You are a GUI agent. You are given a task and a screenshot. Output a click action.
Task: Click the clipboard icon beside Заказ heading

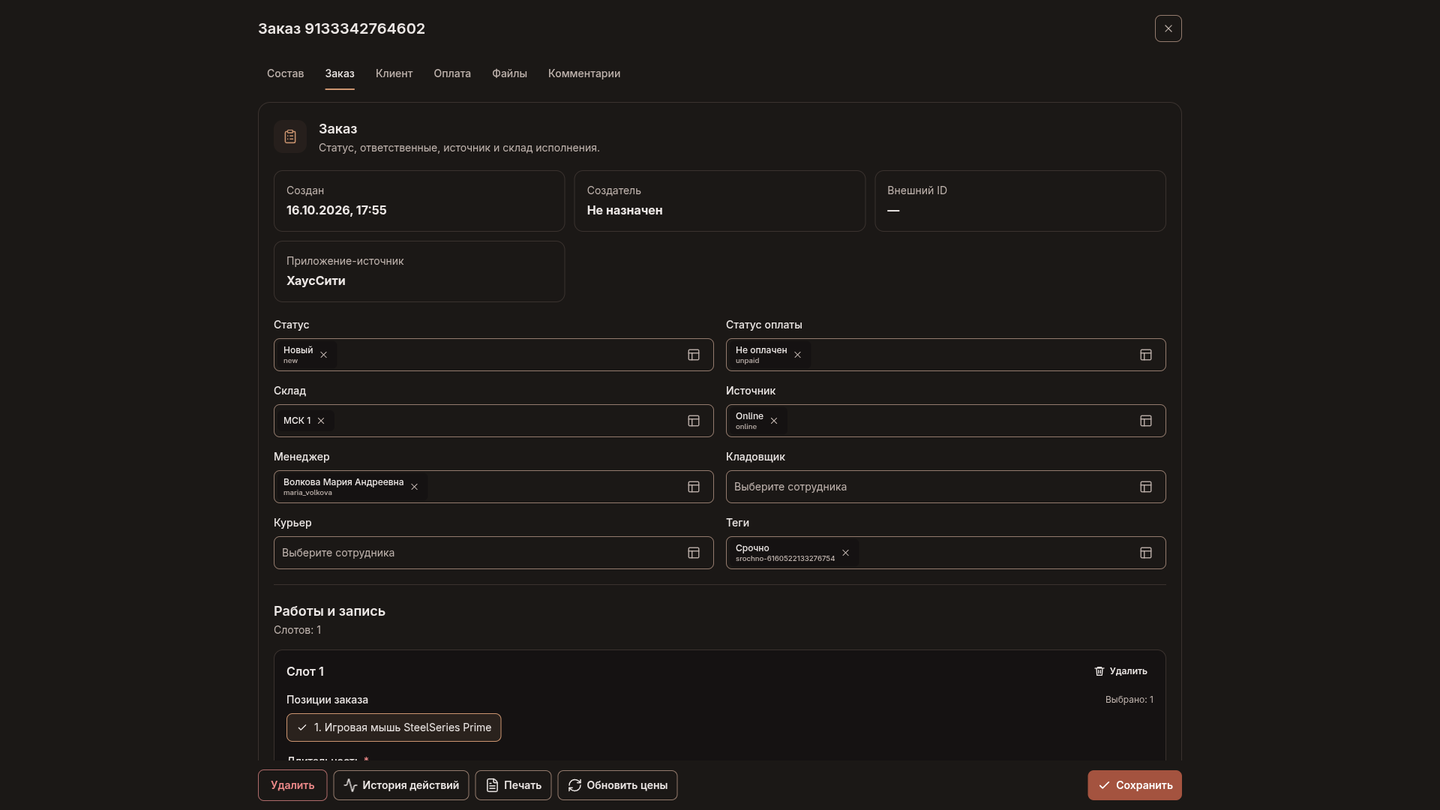(290, 137)
